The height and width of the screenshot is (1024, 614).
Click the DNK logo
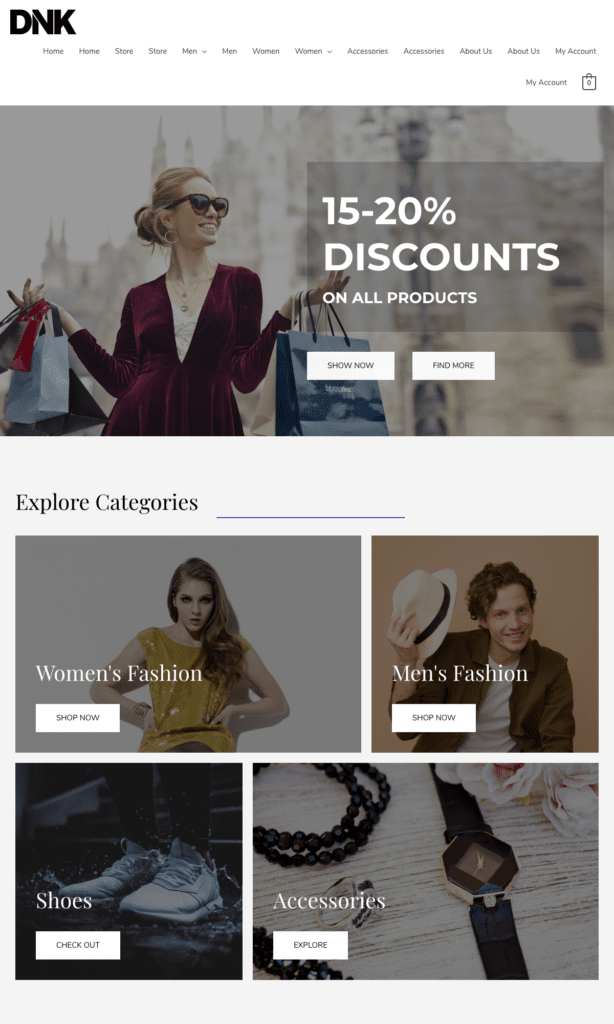pyautogui.click(x=43, y=22)
